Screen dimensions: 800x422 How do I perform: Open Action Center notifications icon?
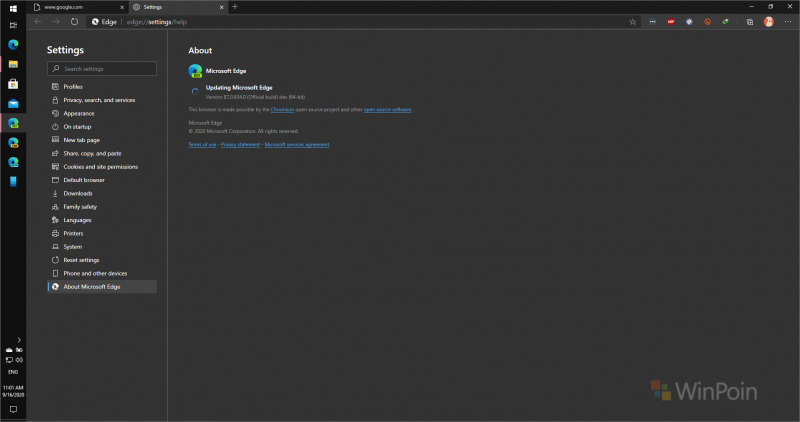tap(13, 409)
